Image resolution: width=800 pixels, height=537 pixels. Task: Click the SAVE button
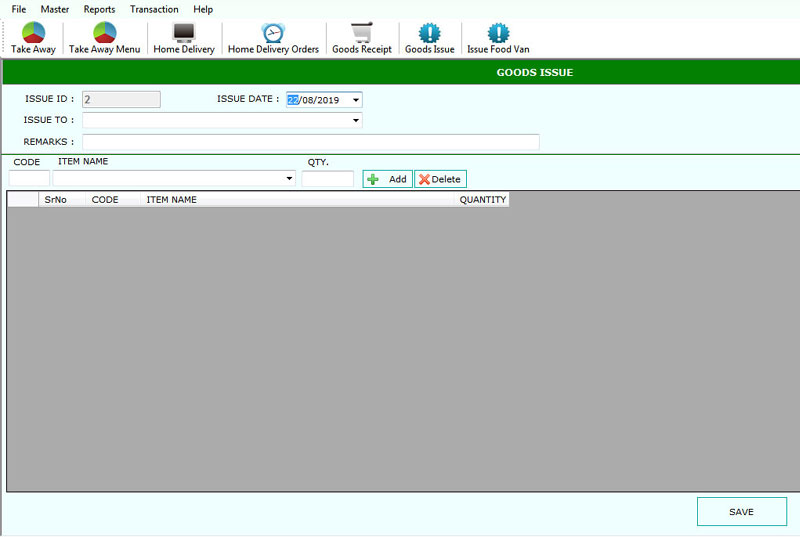(741, 511)
